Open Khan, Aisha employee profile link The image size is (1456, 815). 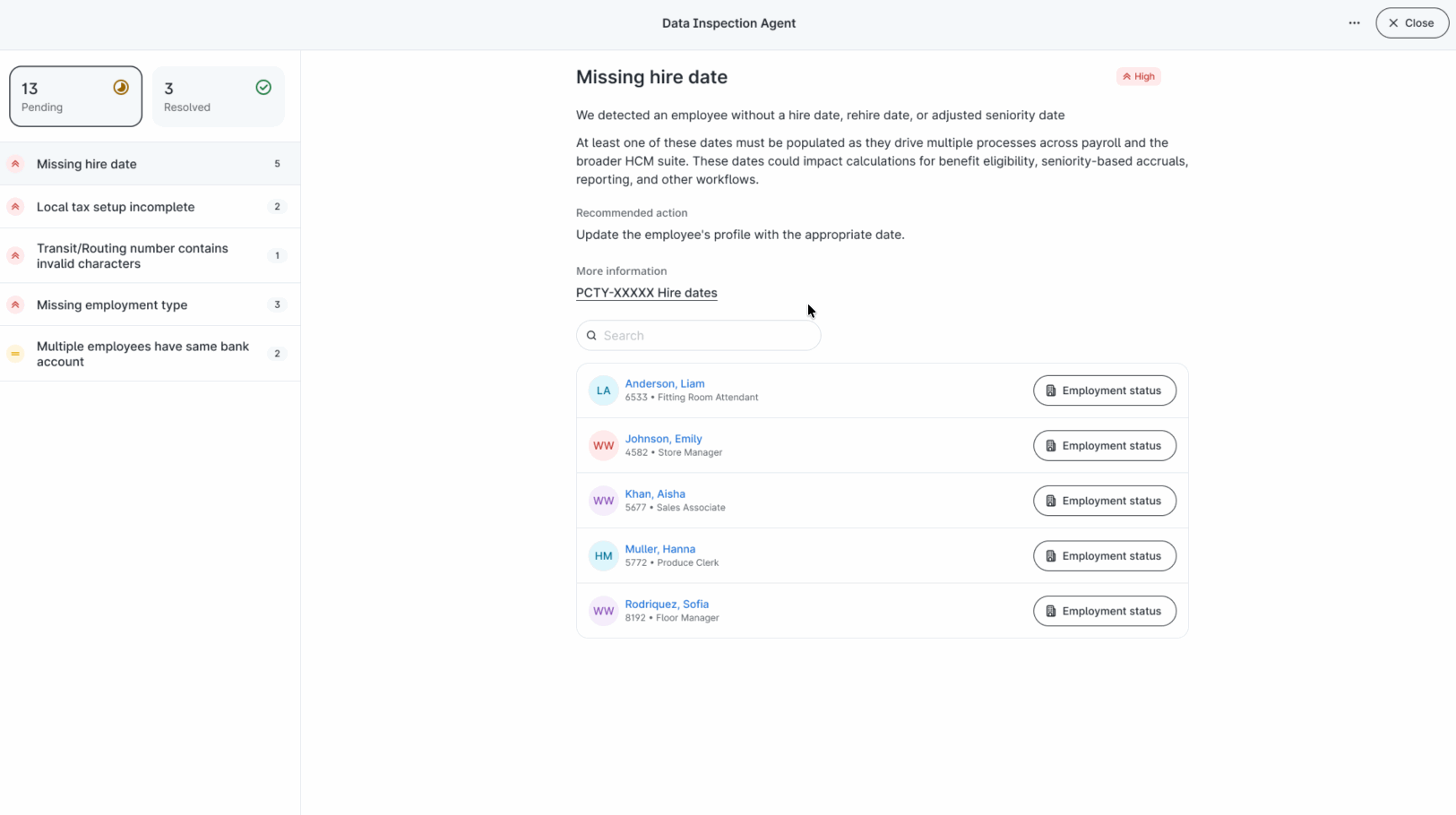coord(655,493)
